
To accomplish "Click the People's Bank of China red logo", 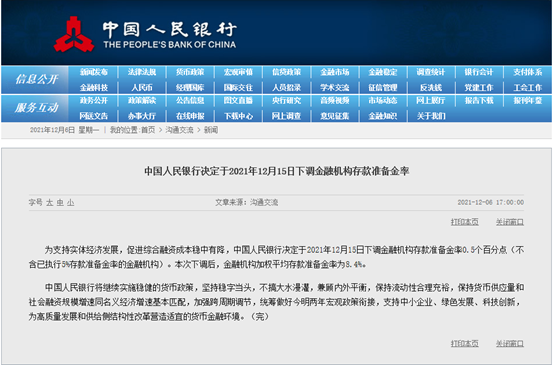I will coord(74,34).
